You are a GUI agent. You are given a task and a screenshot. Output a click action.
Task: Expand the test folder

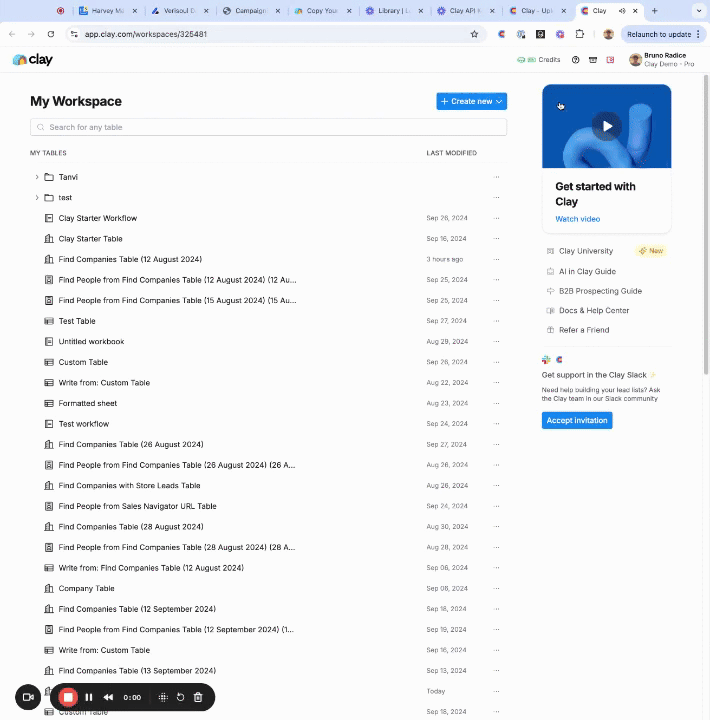[x=37, y=198]
